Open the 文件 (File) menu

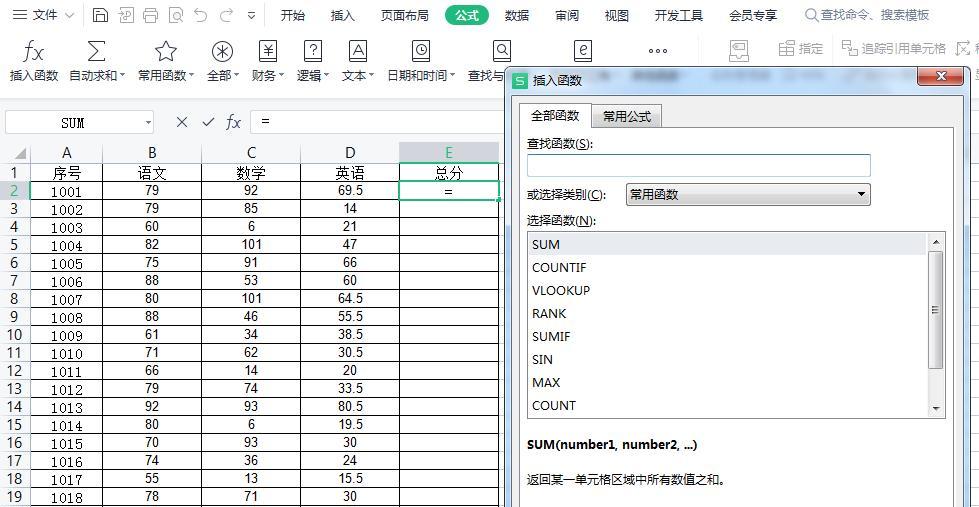43,15
